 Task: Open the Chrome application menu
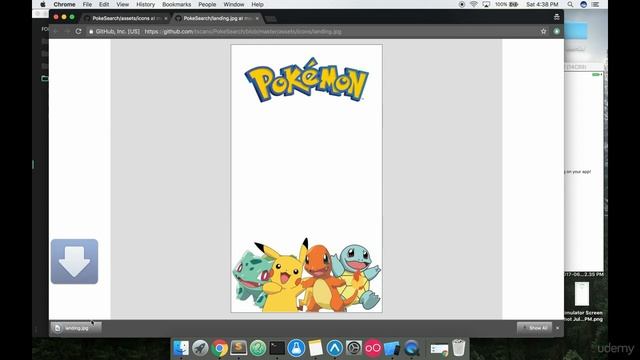pos(64,4)
